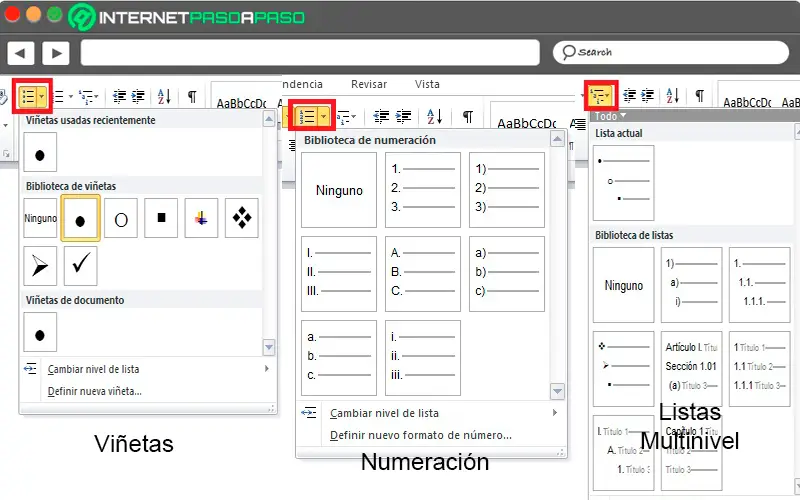The image size is (800, 500).
Task: Select the arrowhead bullet
Action: pos(40,266)
